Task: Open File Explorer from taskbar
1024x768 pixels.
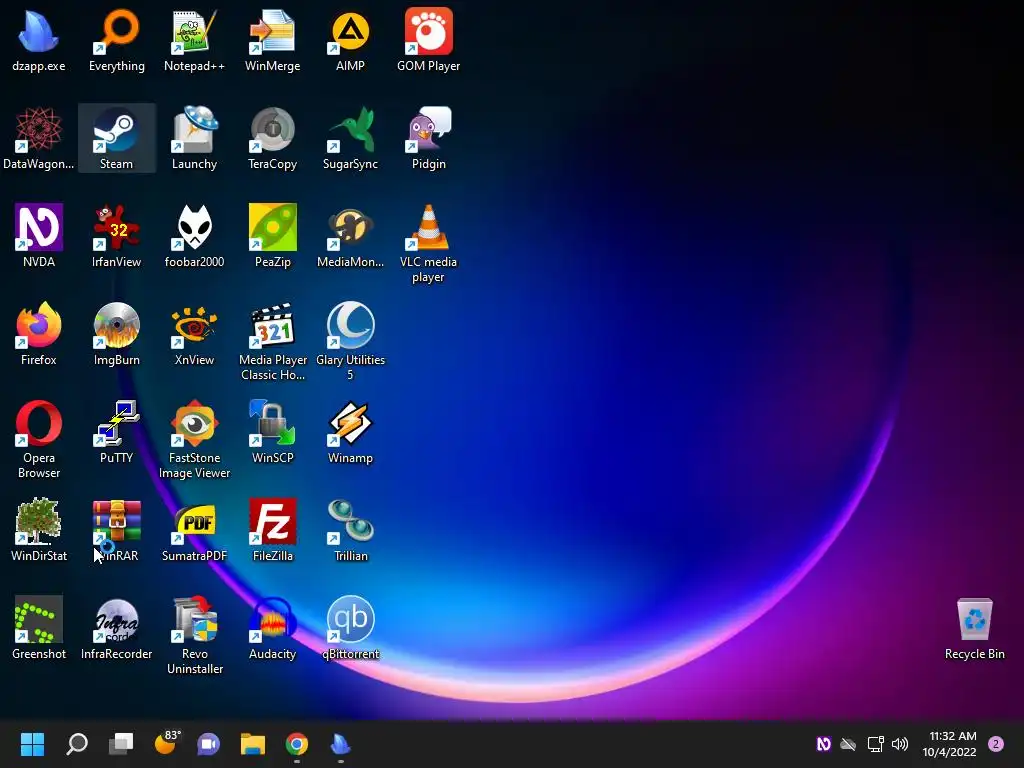Action: [253, 744]
